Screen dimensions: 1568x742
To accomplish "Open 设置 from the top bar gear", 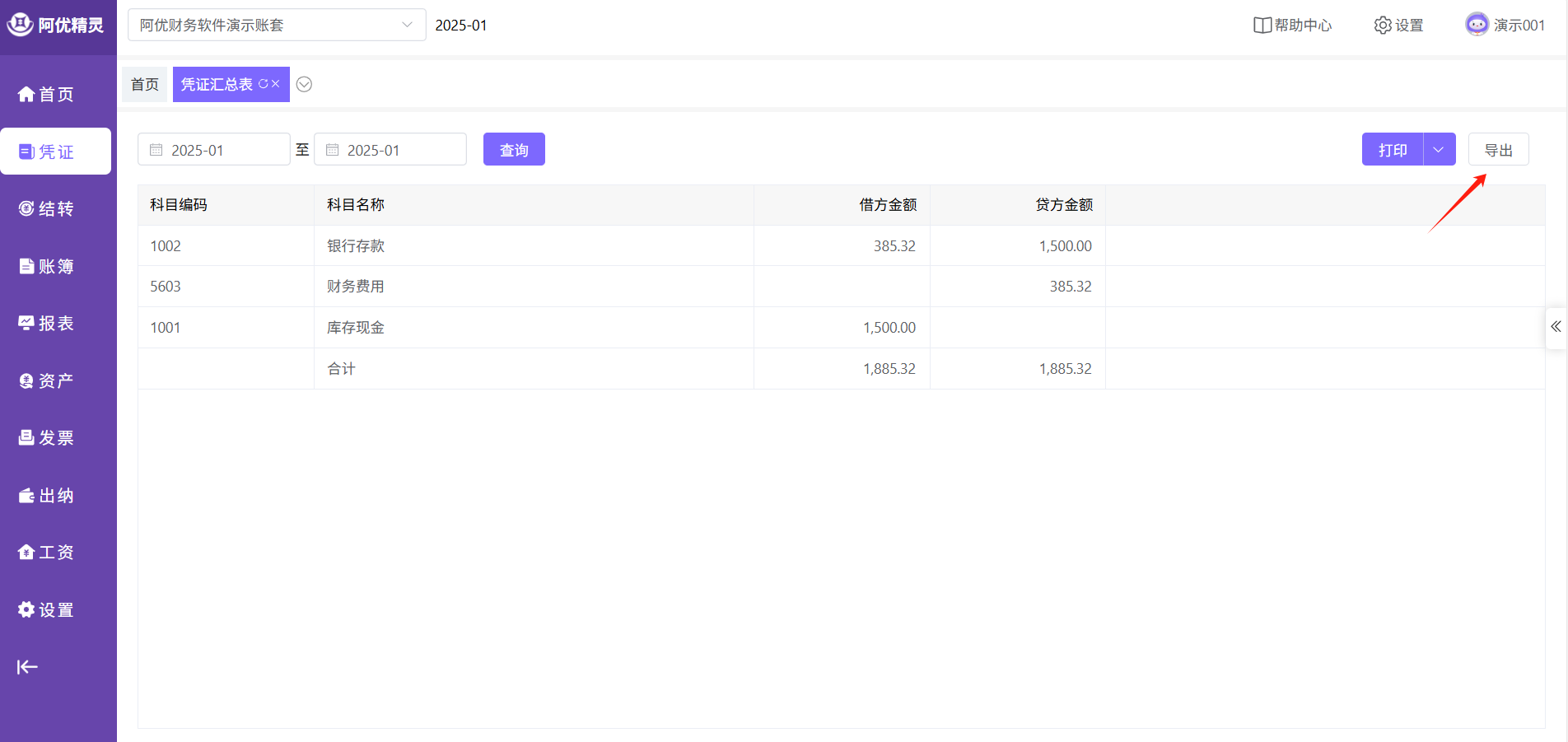I will click(1398, 26).
